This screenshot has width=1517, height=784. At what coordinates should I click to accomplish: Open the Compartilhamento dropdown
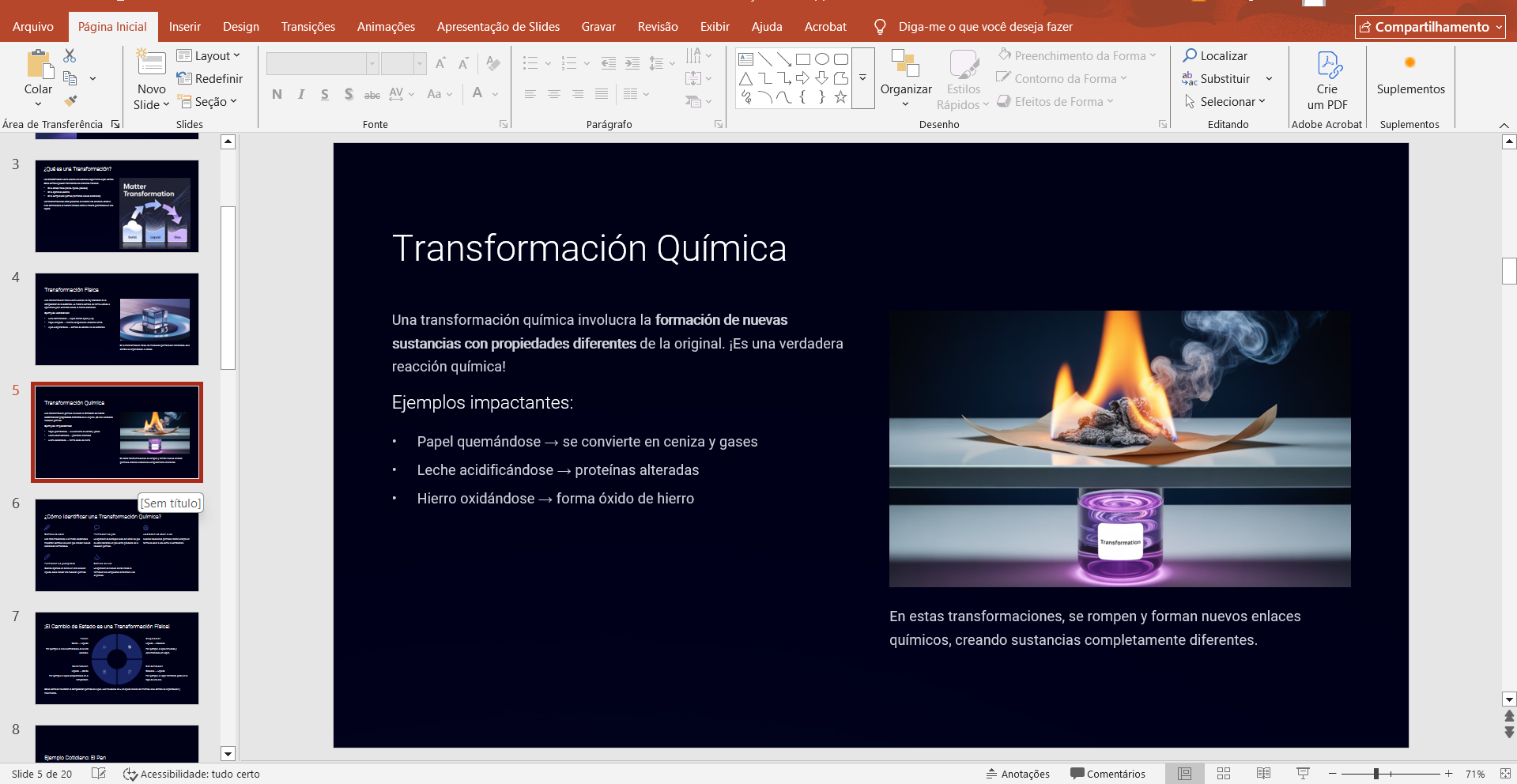click(x=1430, y=27)
